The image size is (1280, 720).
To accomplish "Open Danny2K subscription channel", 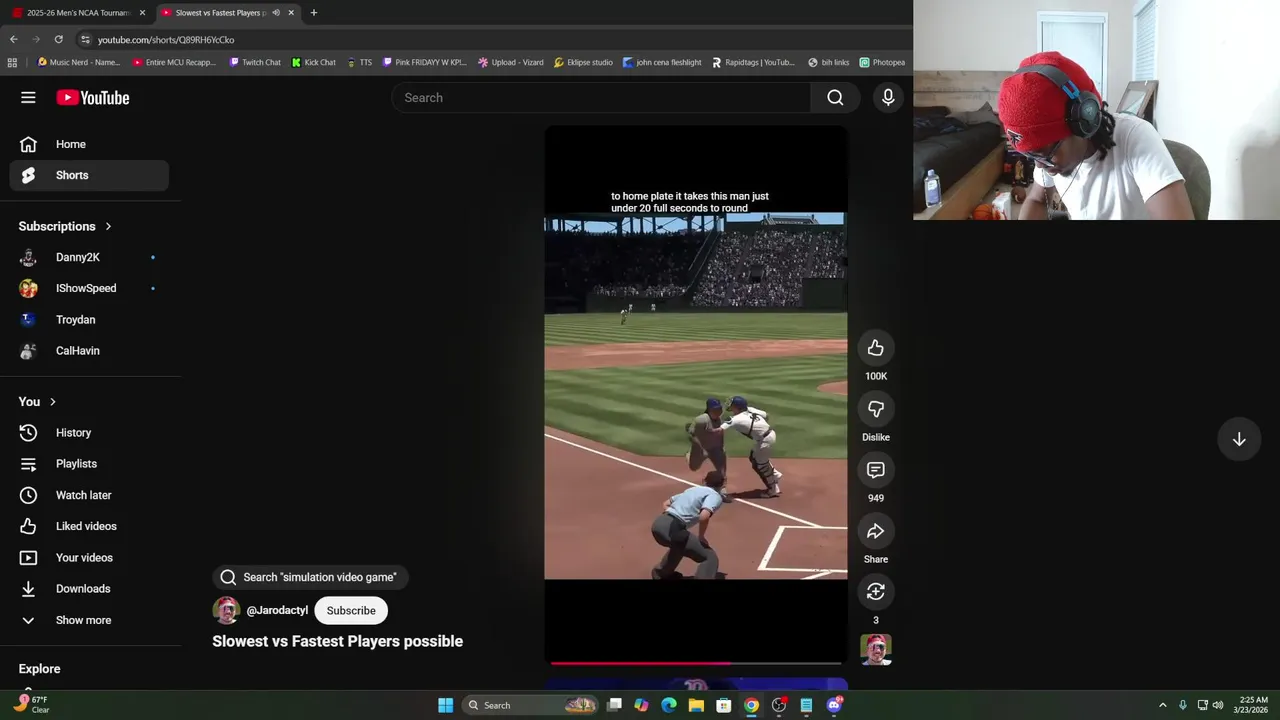I will (x=90, y=257).
